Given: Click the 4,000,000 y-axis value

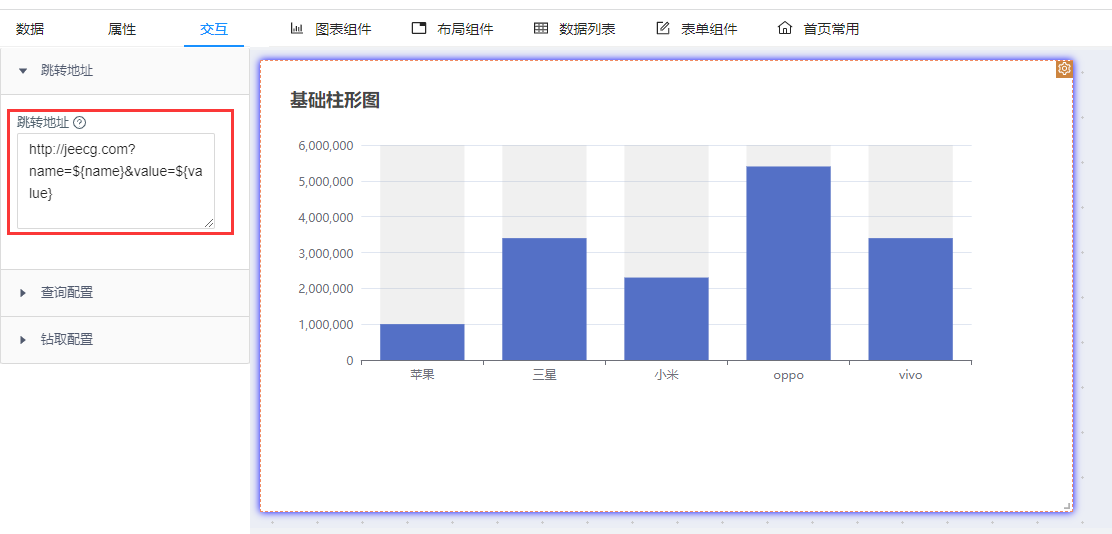Looking at the screenshot, I should pyautogui.click(x=327, y=217).
